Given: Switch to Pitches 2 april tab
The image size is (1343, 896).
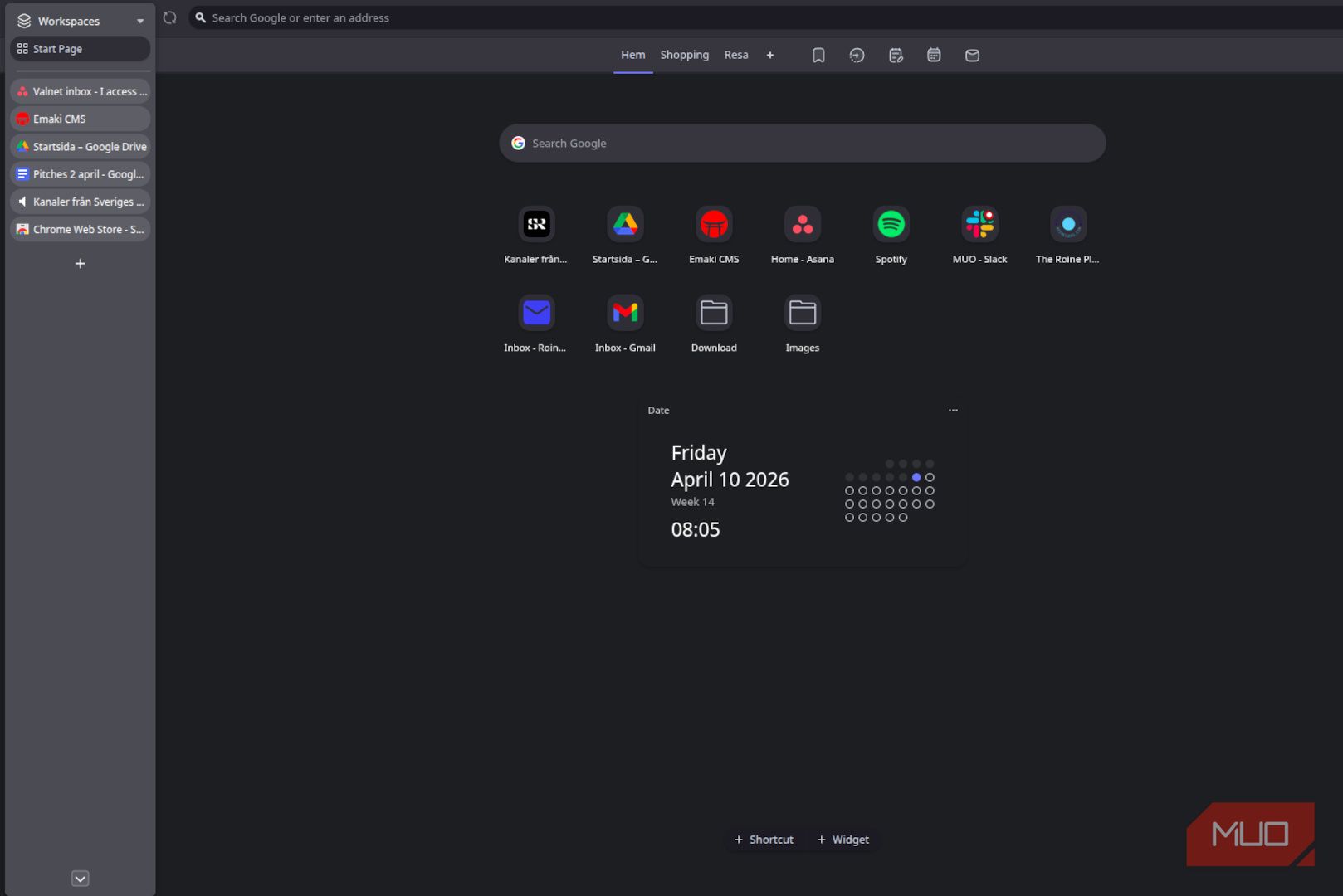Looking at the screenshot, I should coord(81,174).
